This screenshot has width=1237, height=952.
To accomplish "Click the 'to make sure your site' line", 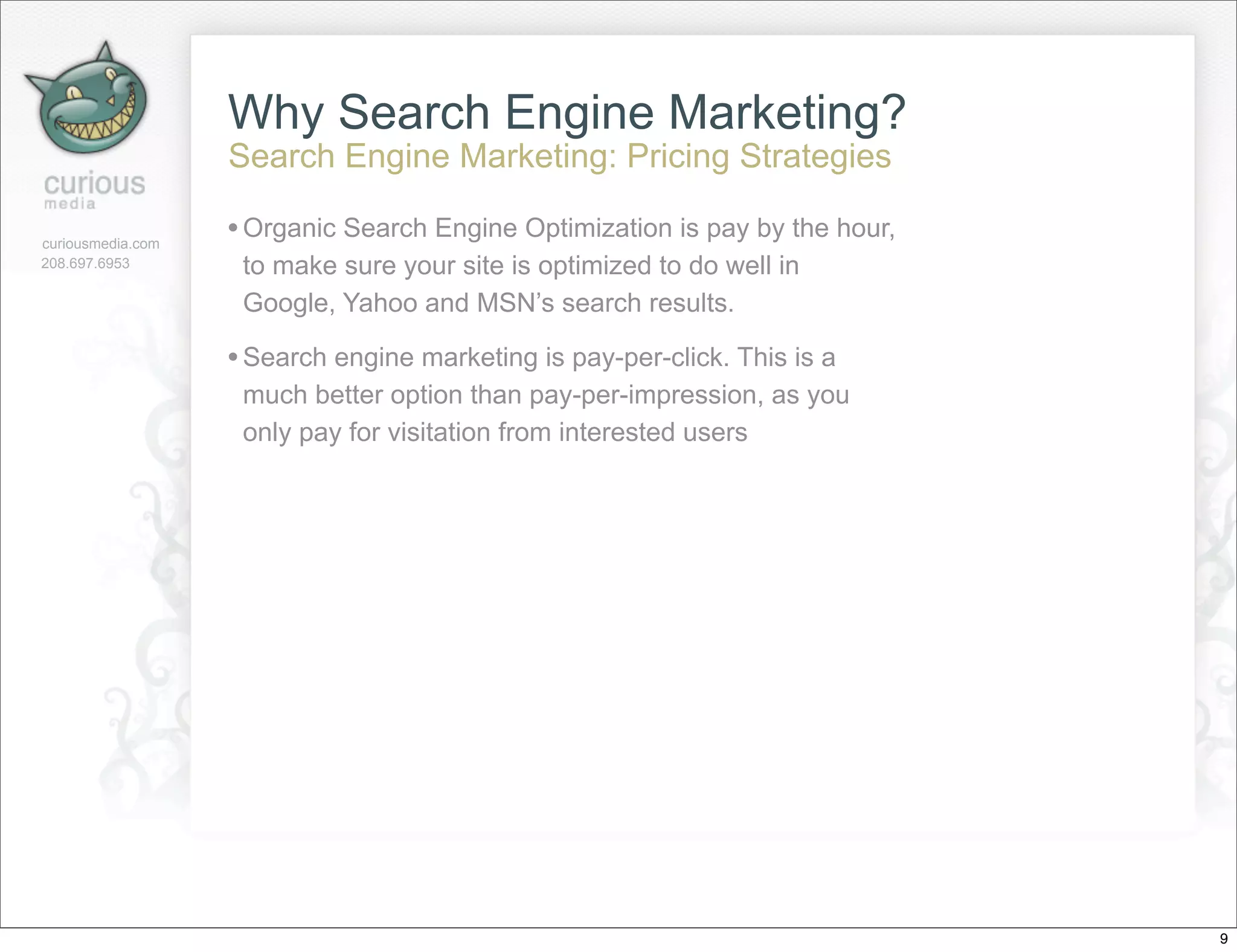I will [521, 266].
